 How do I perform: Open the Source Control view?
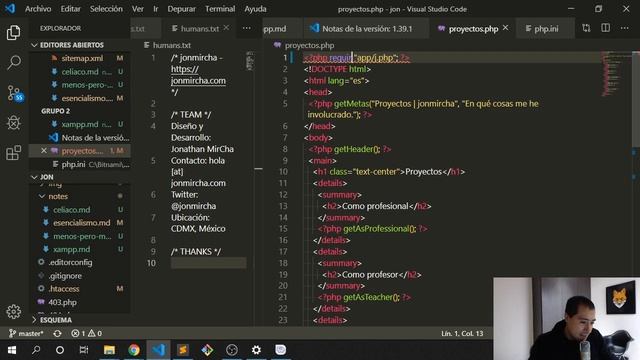(15, 93)
